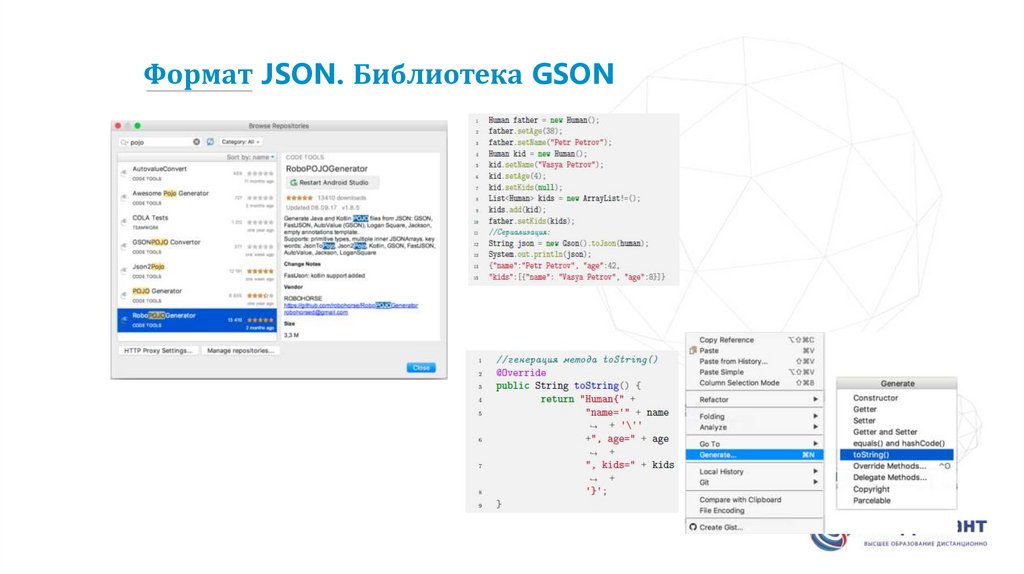1024x574 pixels.
Task: Click the HTTP Proxy Settings... button
Action: (x=158, y=351)
